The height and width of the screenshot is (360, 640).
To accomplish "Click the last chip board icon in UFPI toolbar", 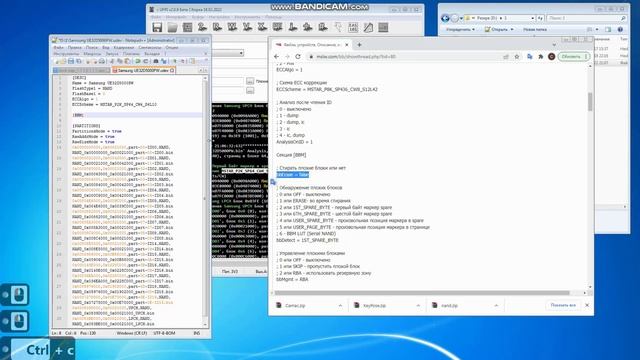I will click(383, 27).
